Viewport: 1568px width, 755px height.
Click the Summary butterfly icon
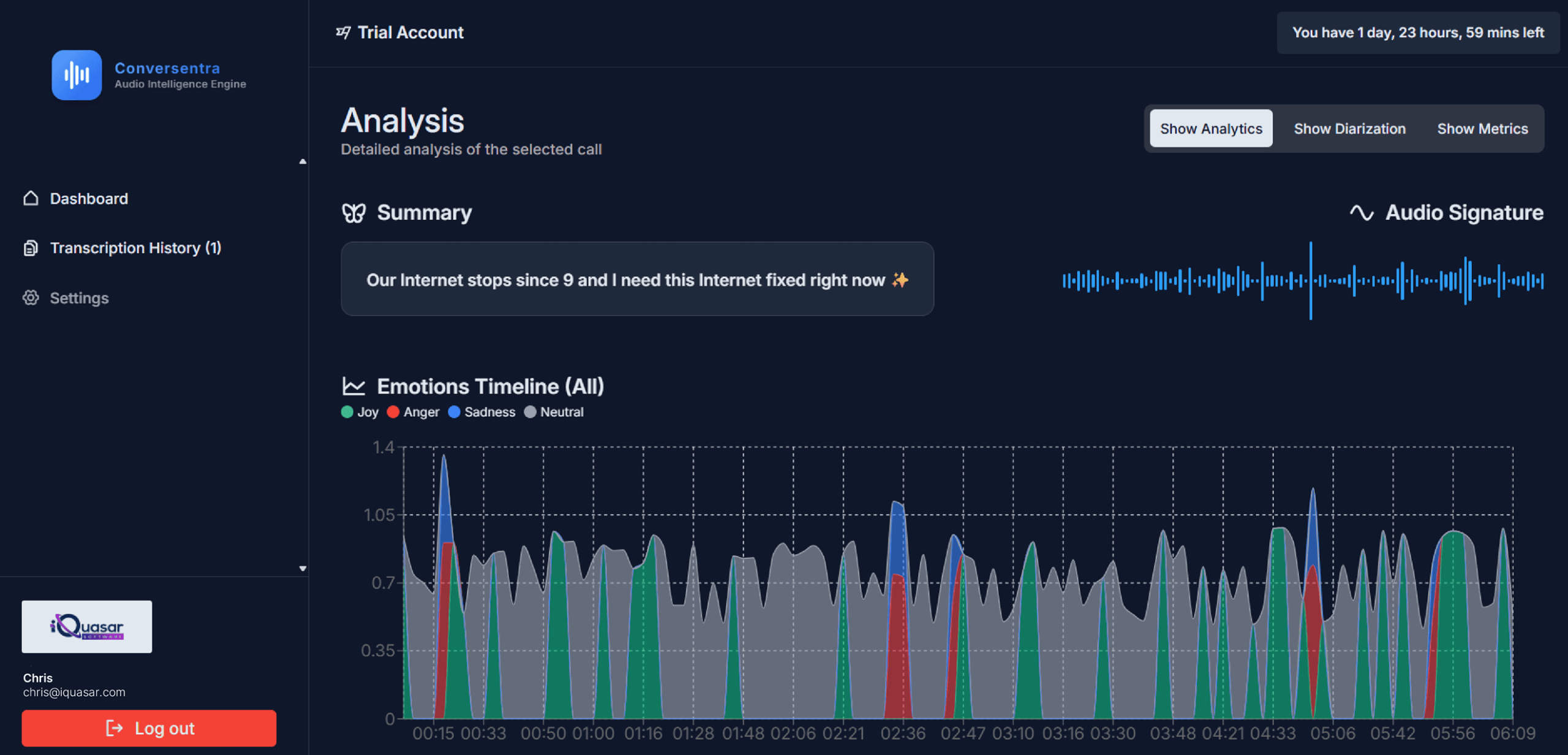click(353, 213)
